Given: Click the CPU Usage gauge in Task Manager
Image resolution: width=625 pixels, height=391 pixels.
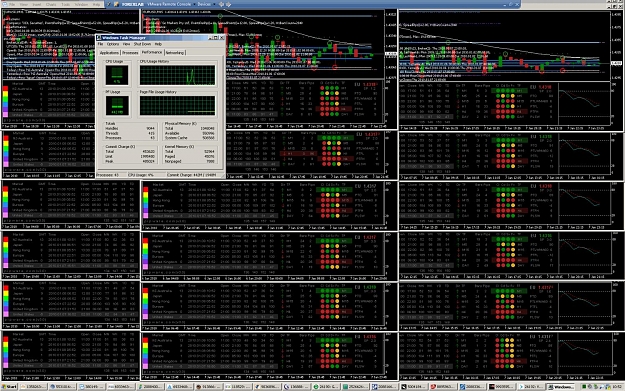Looking at the screenshot, I should click(x=117, y=75).
